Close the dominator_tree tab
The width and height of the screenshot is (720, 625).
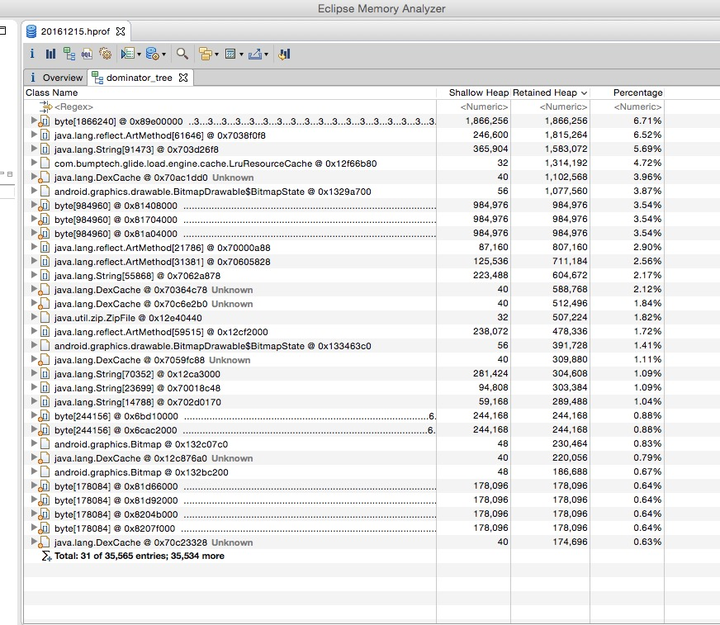[183, 78]
